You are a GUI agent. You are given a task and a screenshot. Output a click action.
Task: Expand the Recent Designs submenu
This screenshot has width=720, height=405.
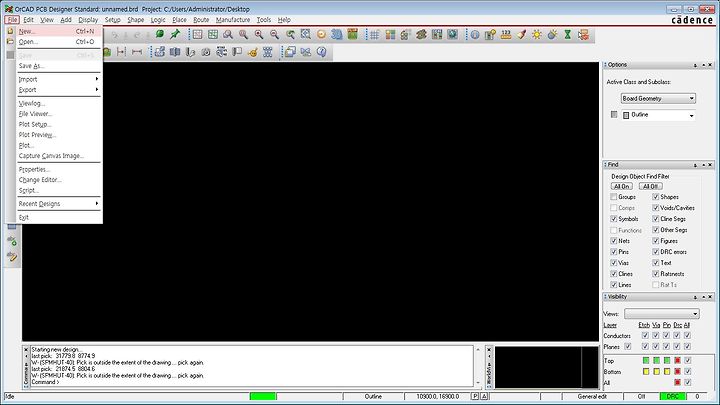58,203
